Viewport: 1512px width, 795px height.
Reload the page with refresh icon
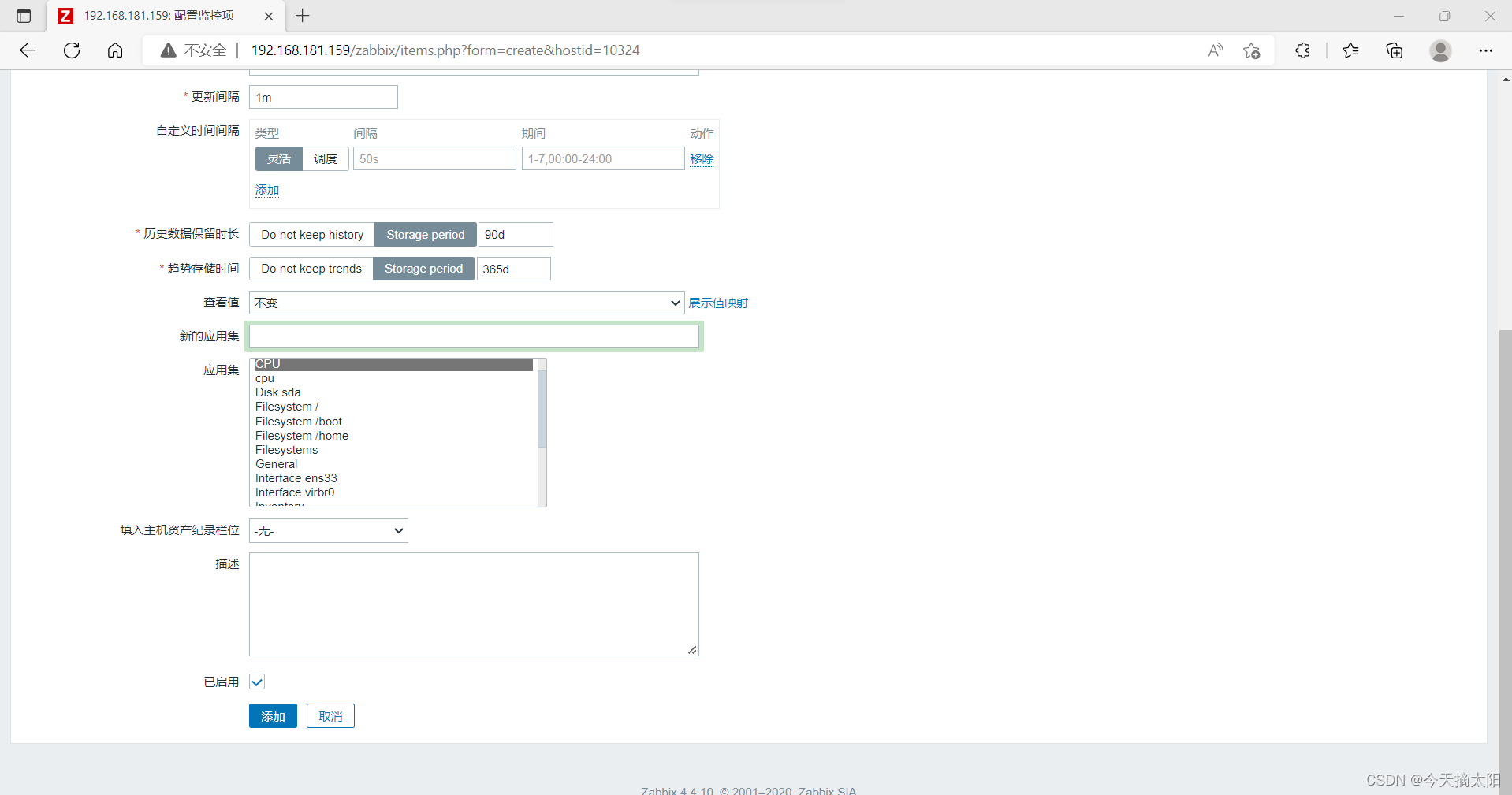pyautogui.click(x=72, y=50)
